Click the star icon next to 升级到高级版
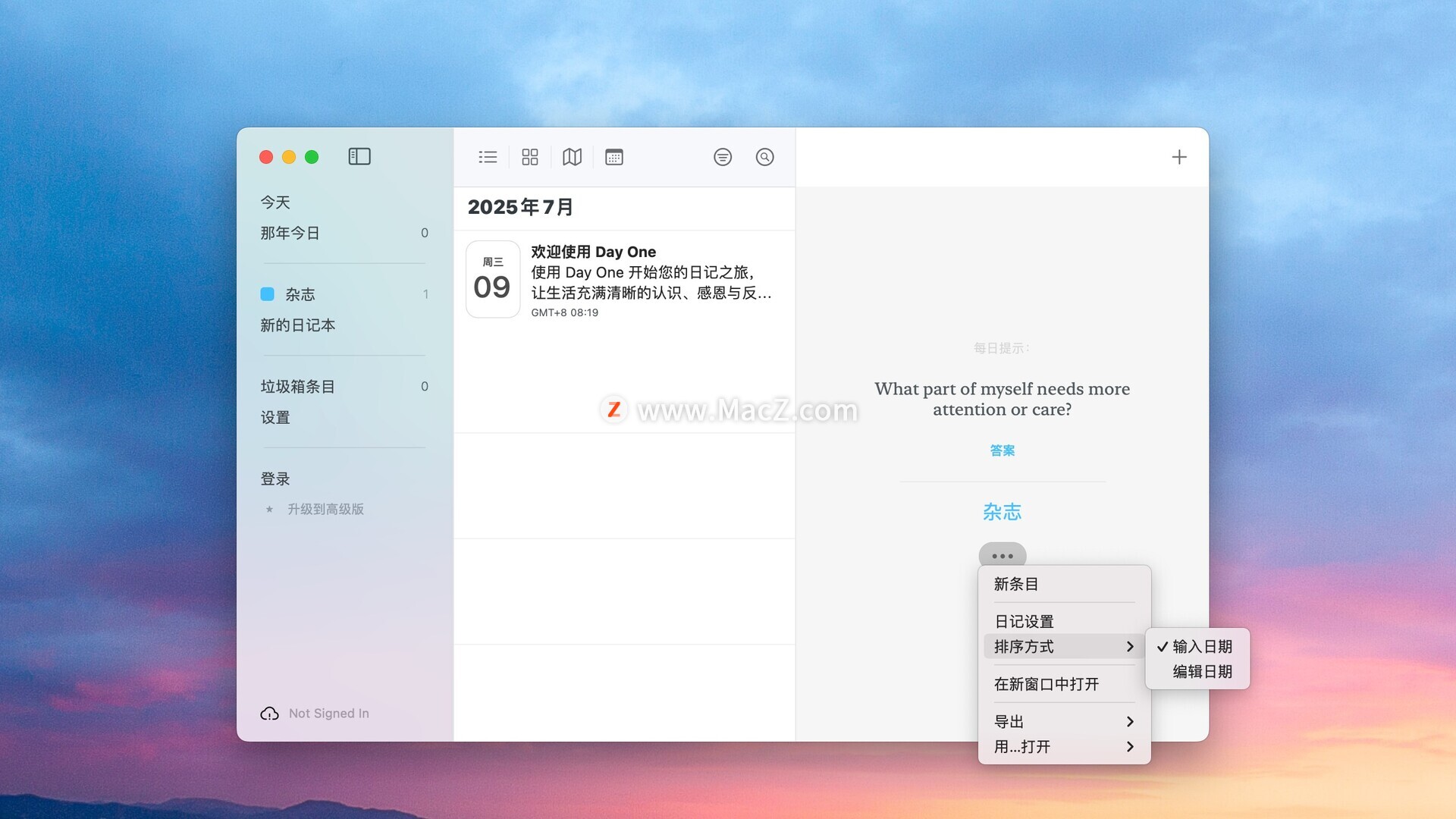Image resolution: width=1456 pixels, height=819 pixels. [x=269, y=510]
